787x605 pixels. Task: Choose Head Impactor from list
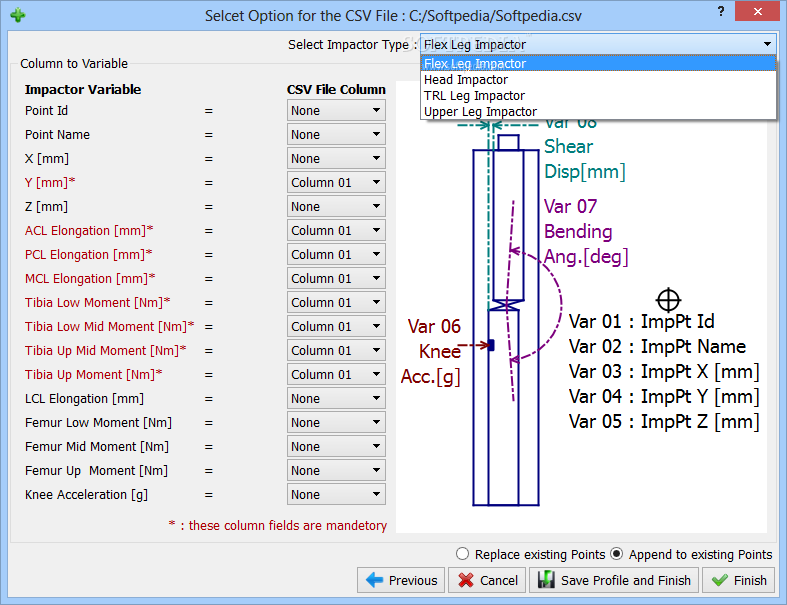[x=598, y=79]
